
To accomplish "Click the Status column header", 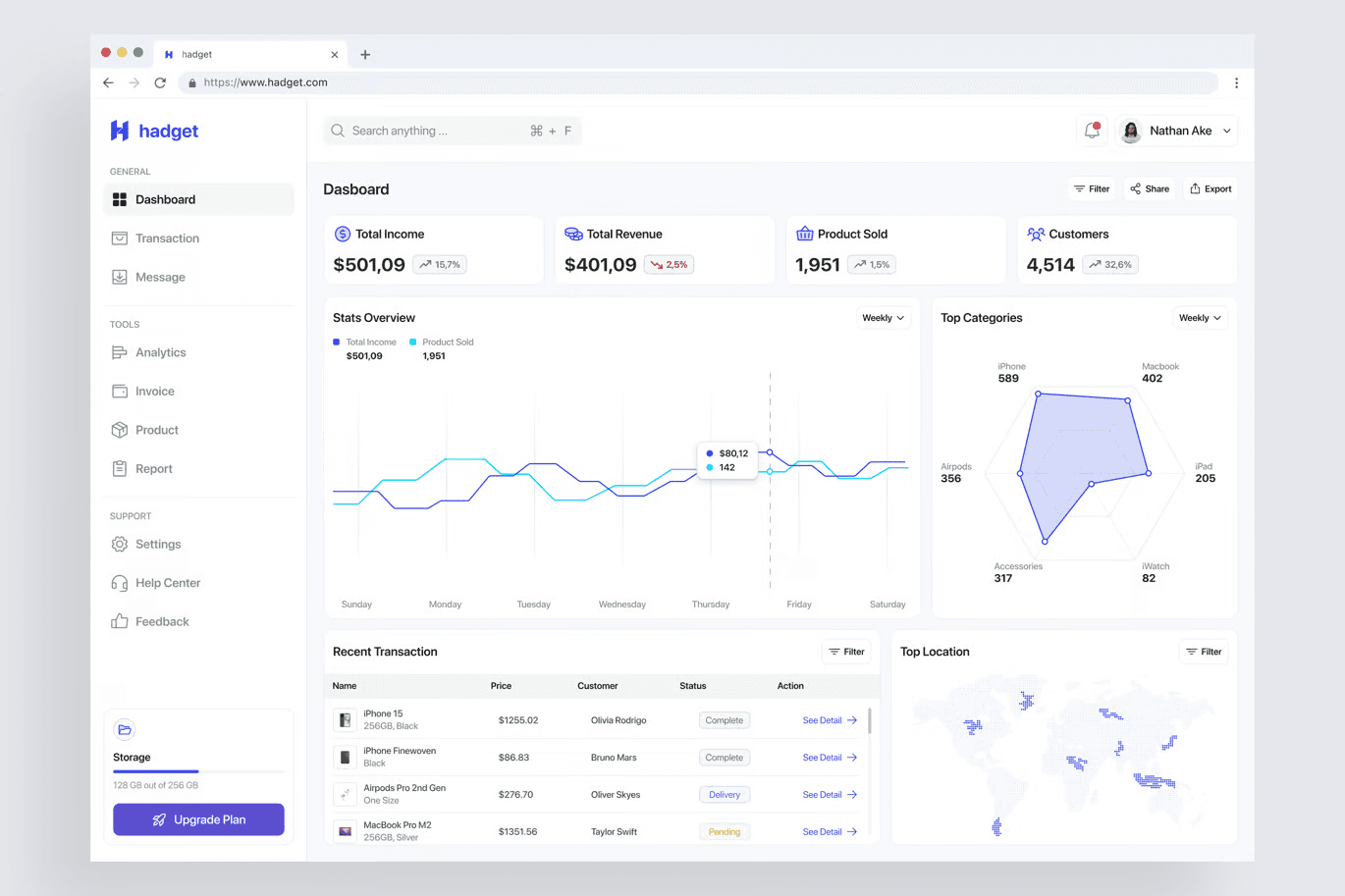I will [693, 686].
